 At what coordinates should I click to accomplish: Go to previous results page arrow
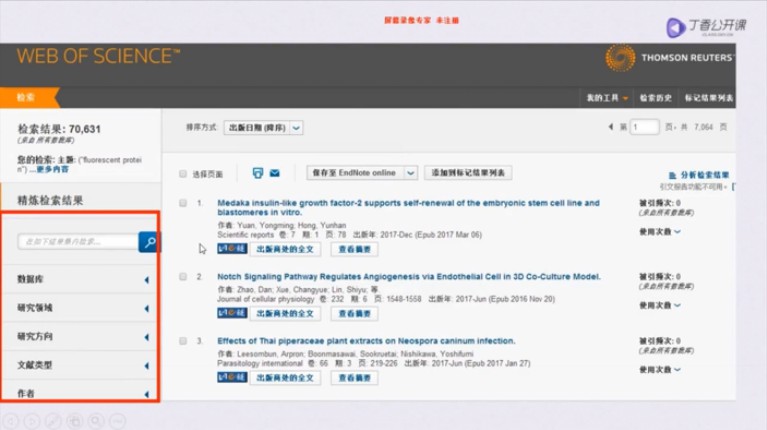(611, 127)
